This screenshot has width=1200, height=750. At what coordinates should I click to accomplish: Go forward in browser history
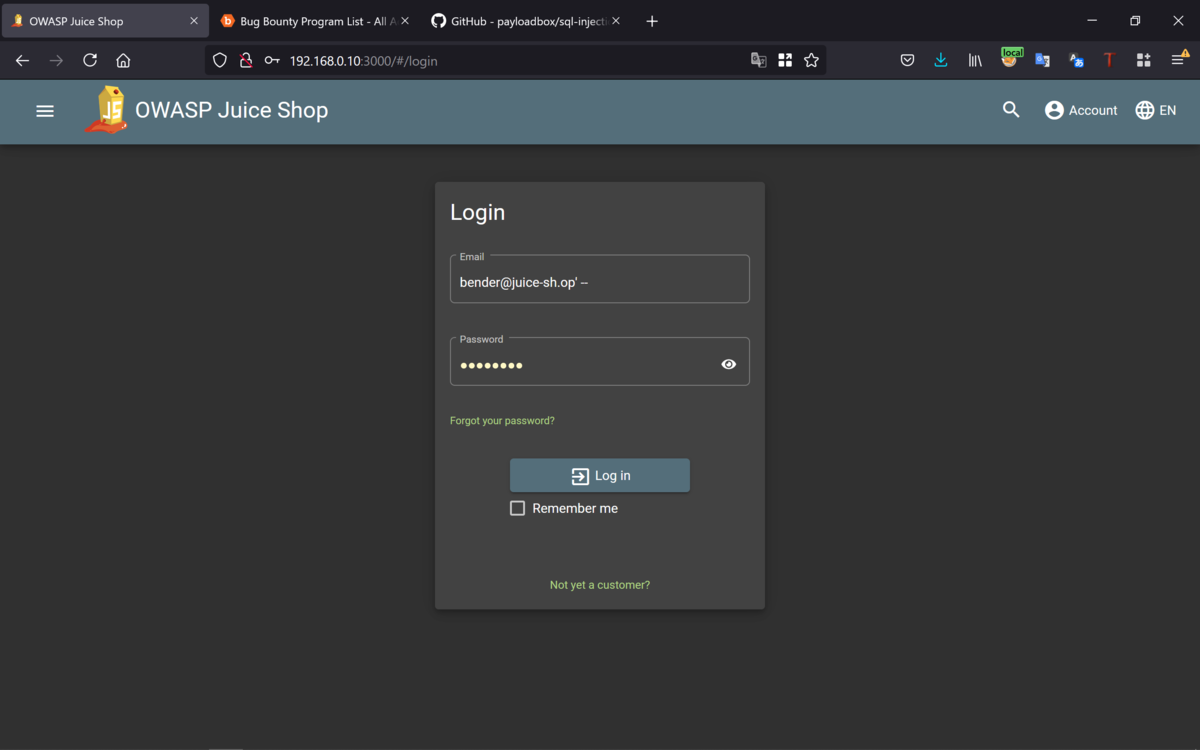click(56, 60)
